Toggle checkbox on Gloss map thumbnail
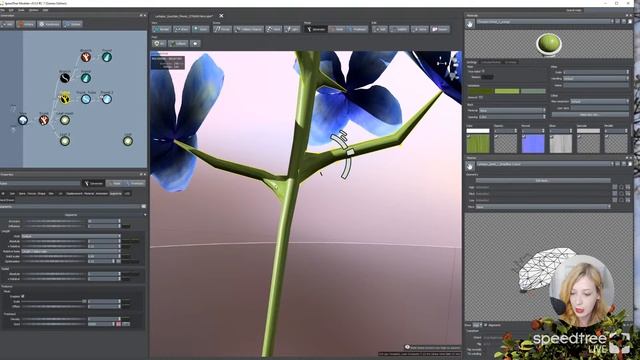Screen dimensions: 640x360 click(552, 137)
